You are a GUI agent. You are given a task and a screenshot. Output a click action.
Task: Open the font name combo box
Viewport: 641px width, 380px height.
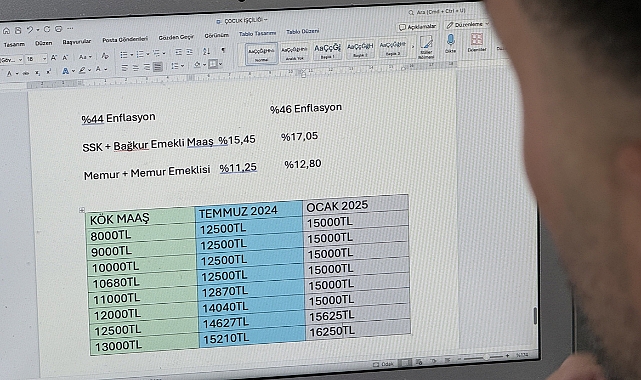(x=11, y=60)
